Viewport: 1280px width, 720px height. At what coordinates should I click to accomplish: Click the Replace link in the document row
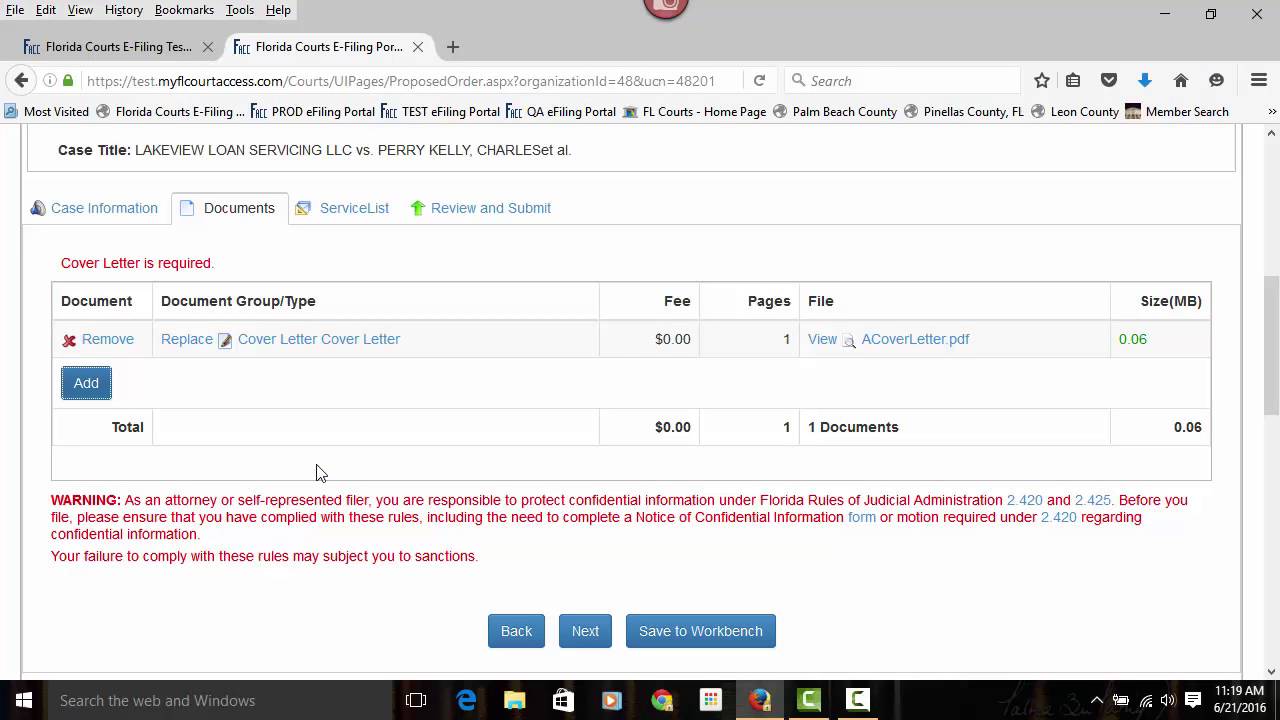(187, 339)
